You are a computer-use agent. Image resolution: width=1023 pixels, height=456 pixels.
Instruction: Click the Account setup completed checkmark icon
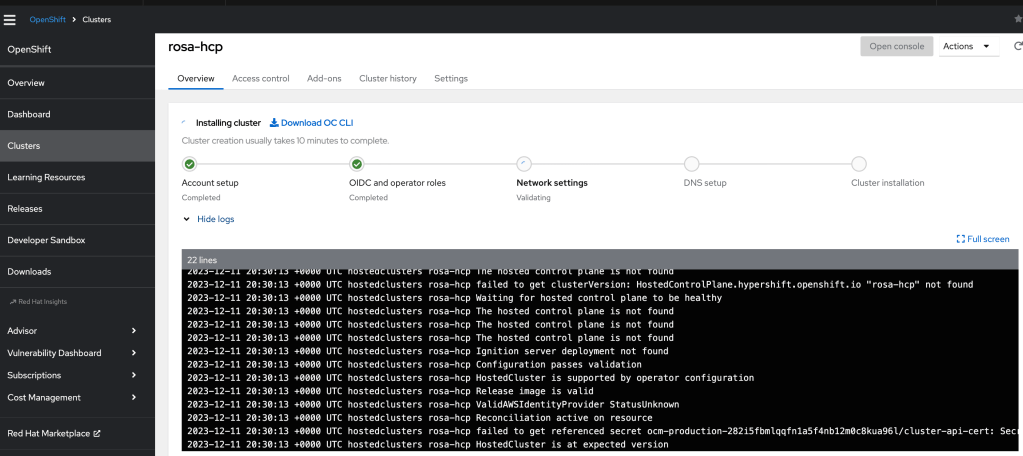coord(190,164)
